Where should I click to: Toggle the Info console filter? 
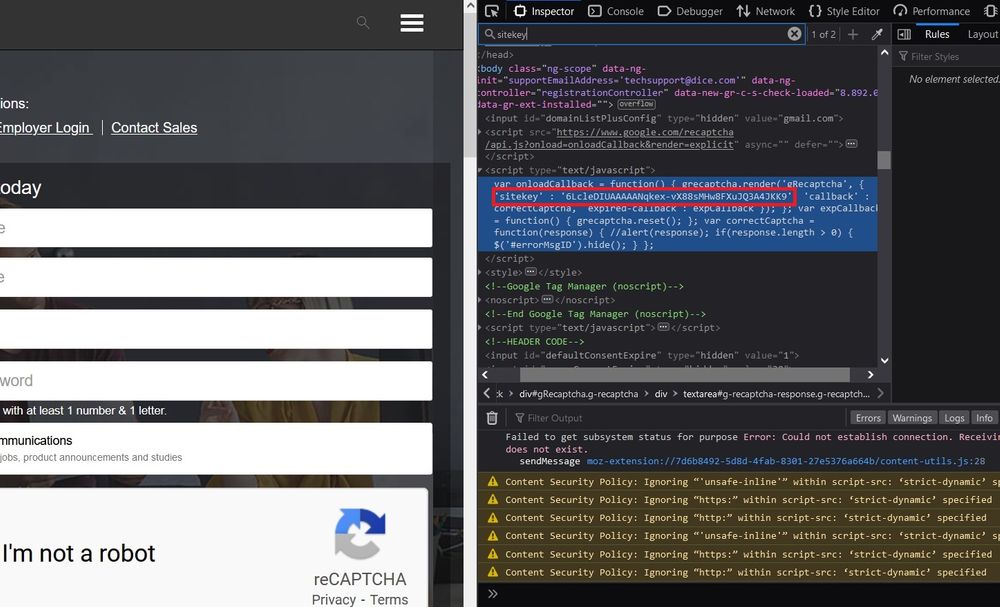click(x=984, y=418)
